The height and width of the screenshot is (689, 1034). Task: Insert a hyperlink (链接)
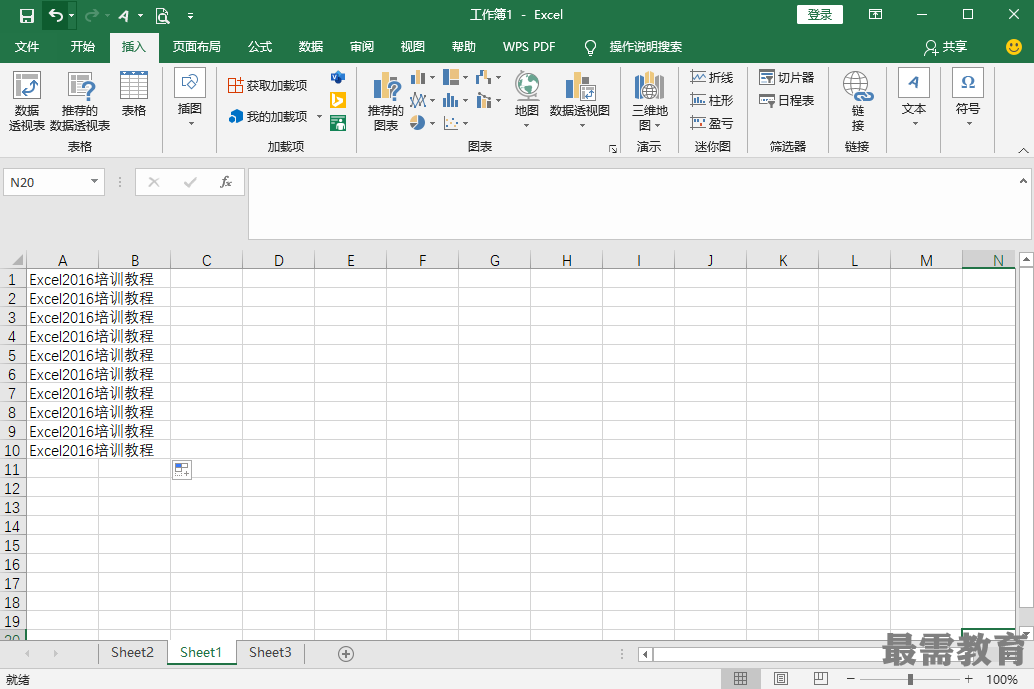click(x=857, y=101)
